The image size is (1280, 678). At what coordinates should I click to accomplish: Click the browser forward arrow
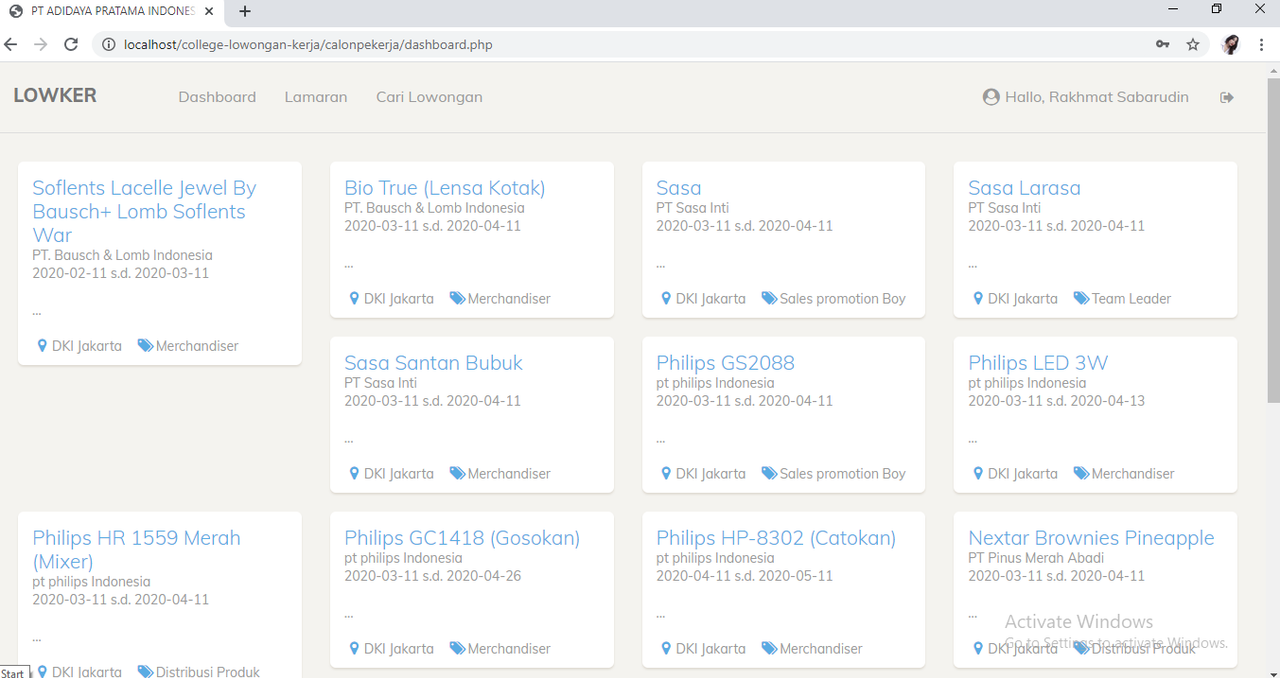coord(41,44)
